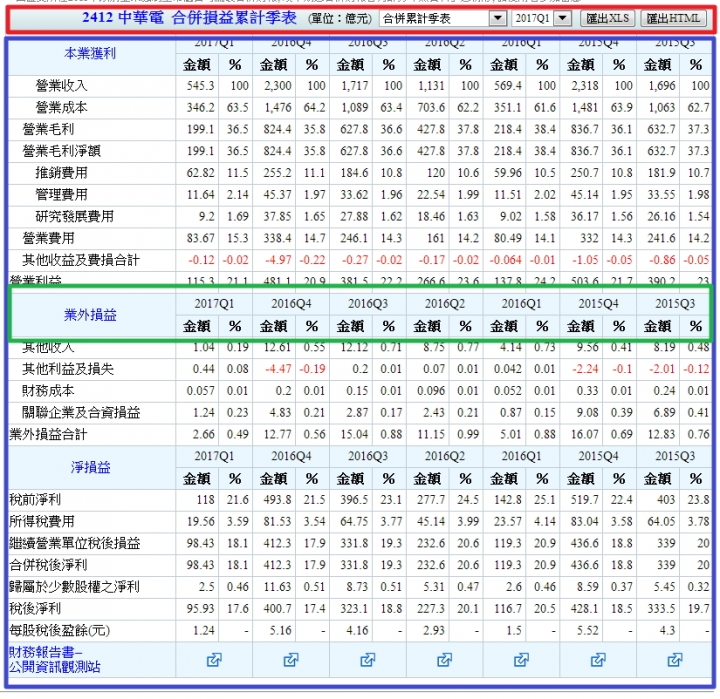Click the 81.53 income tax value
720x699 pixels.
click(x=277, y=521)
